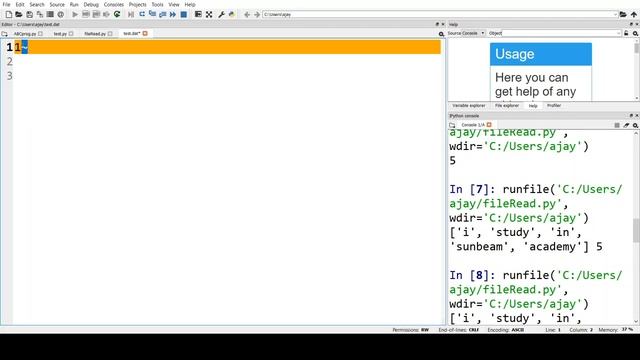
Task: Click the debug Continue double-arrow icon
Action: coord(173,14)
